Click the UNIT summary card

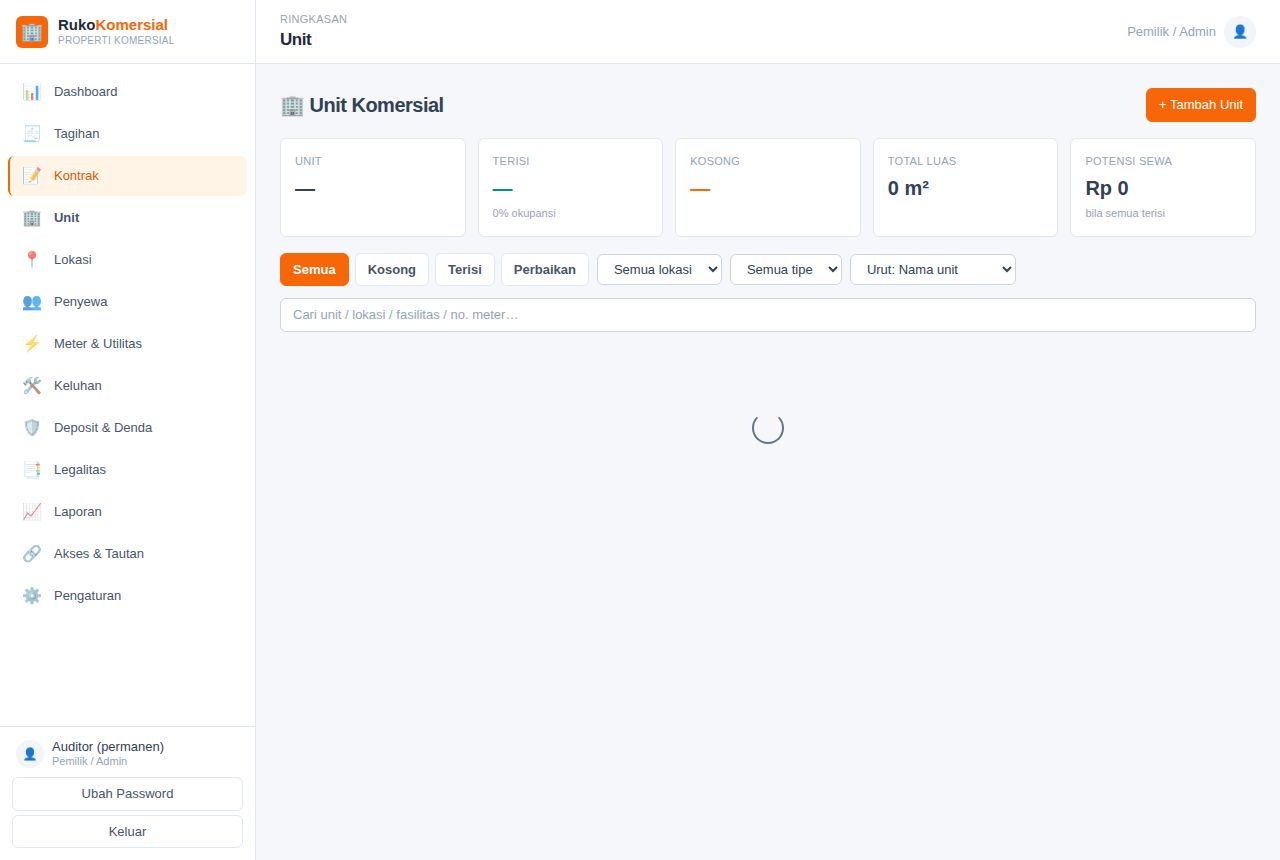coord(373,188)
